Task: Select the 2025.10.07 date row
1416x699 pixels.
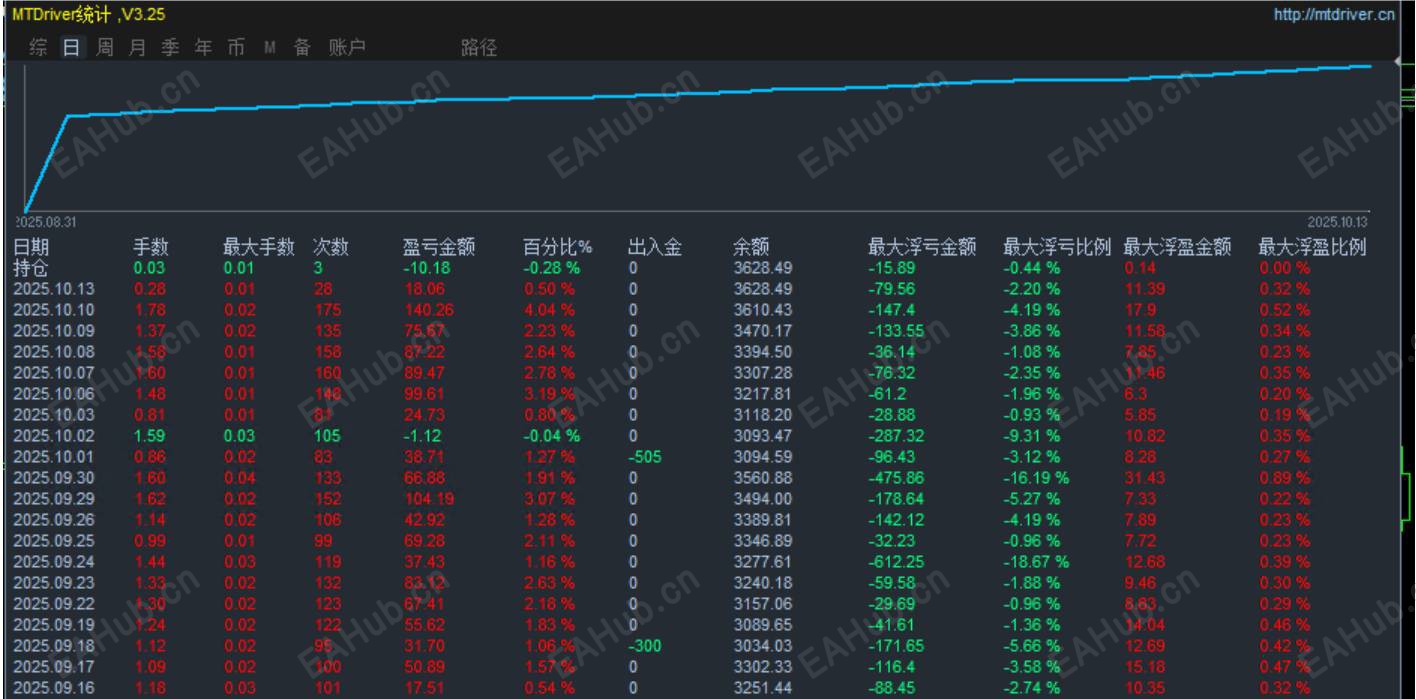Action: click(52, 373)
